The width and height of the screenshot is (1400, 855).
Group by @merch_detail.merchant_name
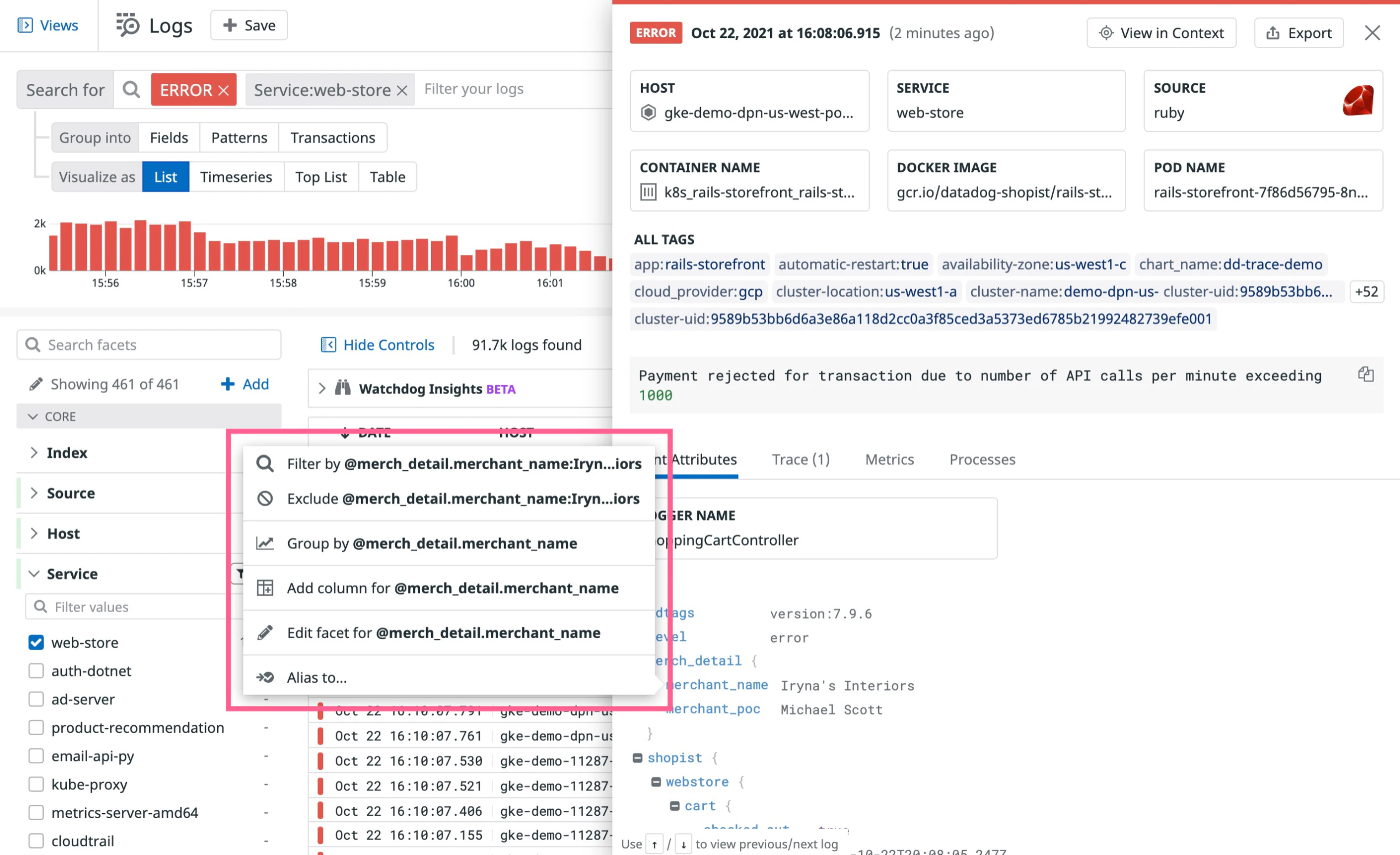(x=449, y=544)
